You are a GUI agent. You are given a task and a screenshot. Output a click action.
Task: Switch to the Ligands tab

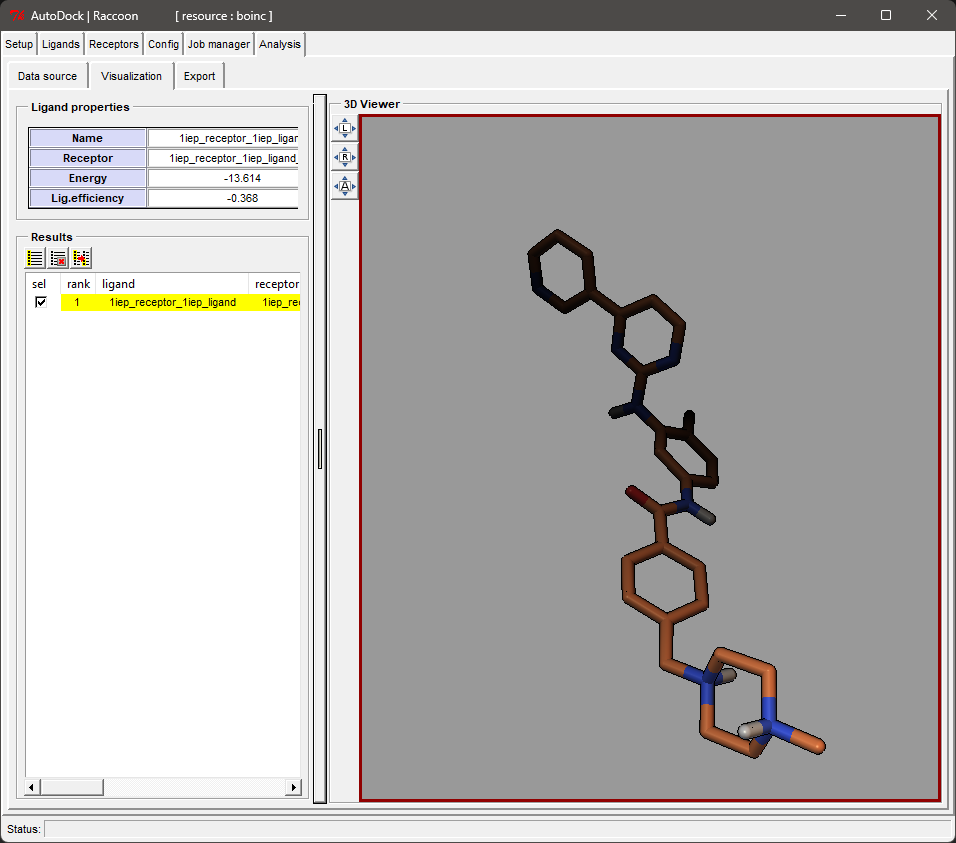click(61, 44)
